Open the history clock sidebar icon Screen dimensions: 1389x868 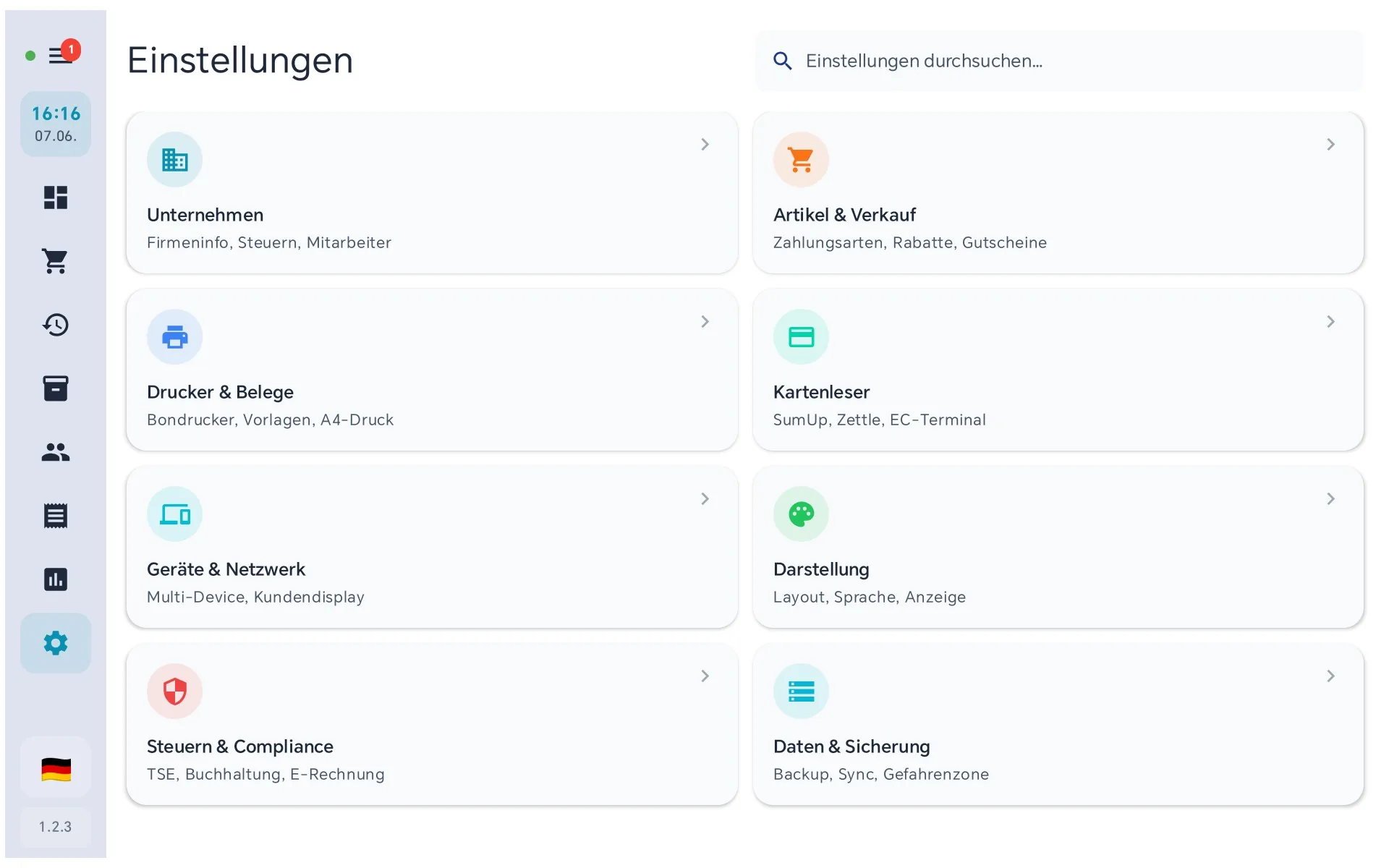click(x=56, y=325)
